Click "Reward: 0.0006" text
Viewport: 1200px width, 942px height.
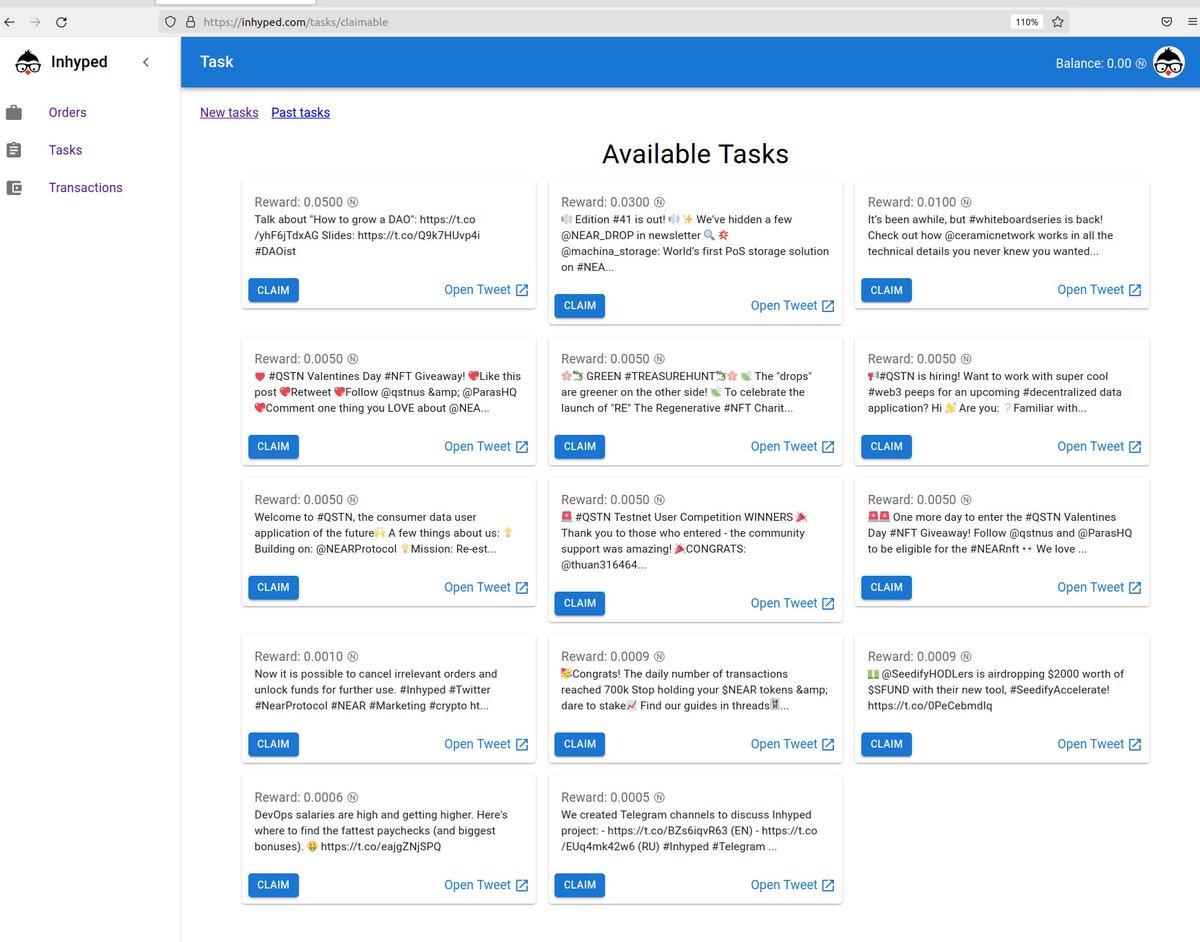pos(306,798)
